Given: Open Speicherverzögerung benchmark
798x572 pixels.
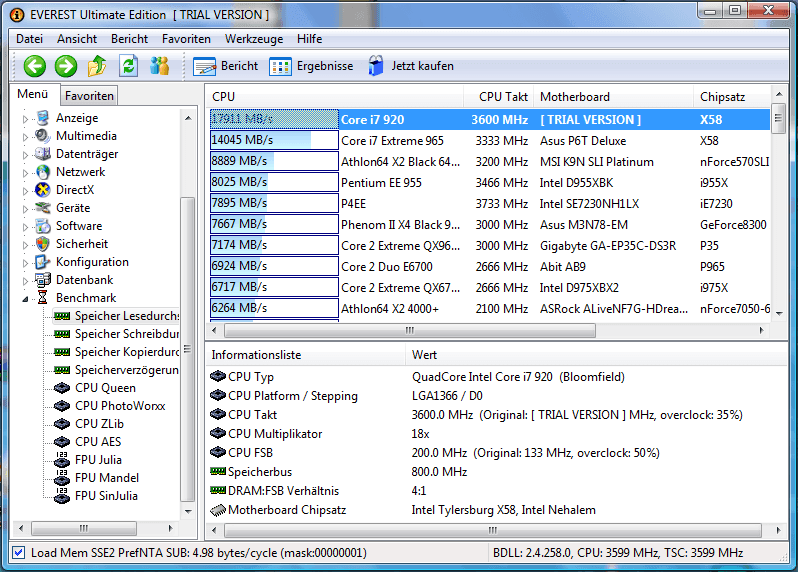Looking at the screenshot, I should (117, 370).
